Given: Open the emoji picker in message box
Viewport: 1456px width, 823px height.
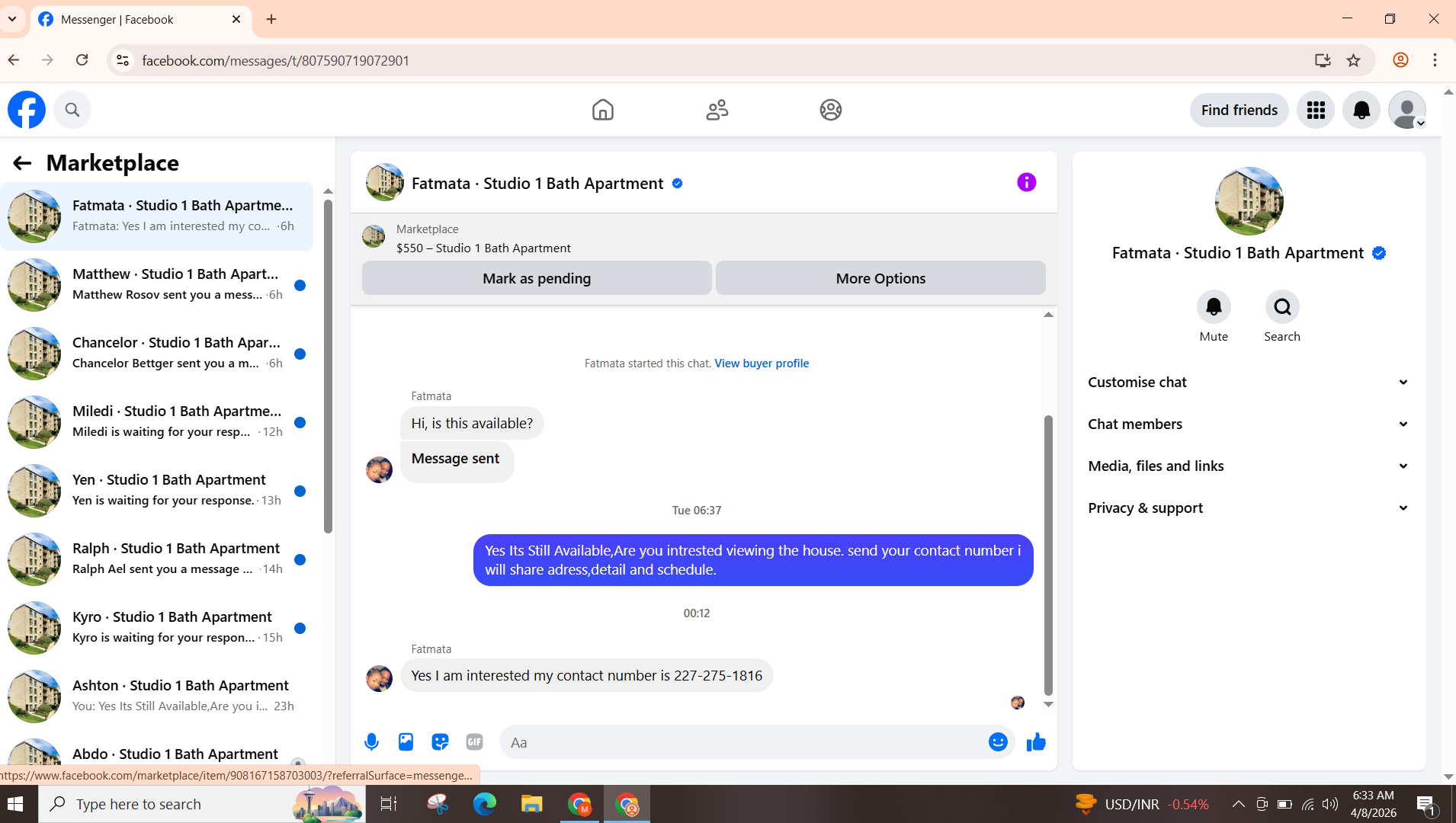Looking at the screenshot, I should pos(998,741).
